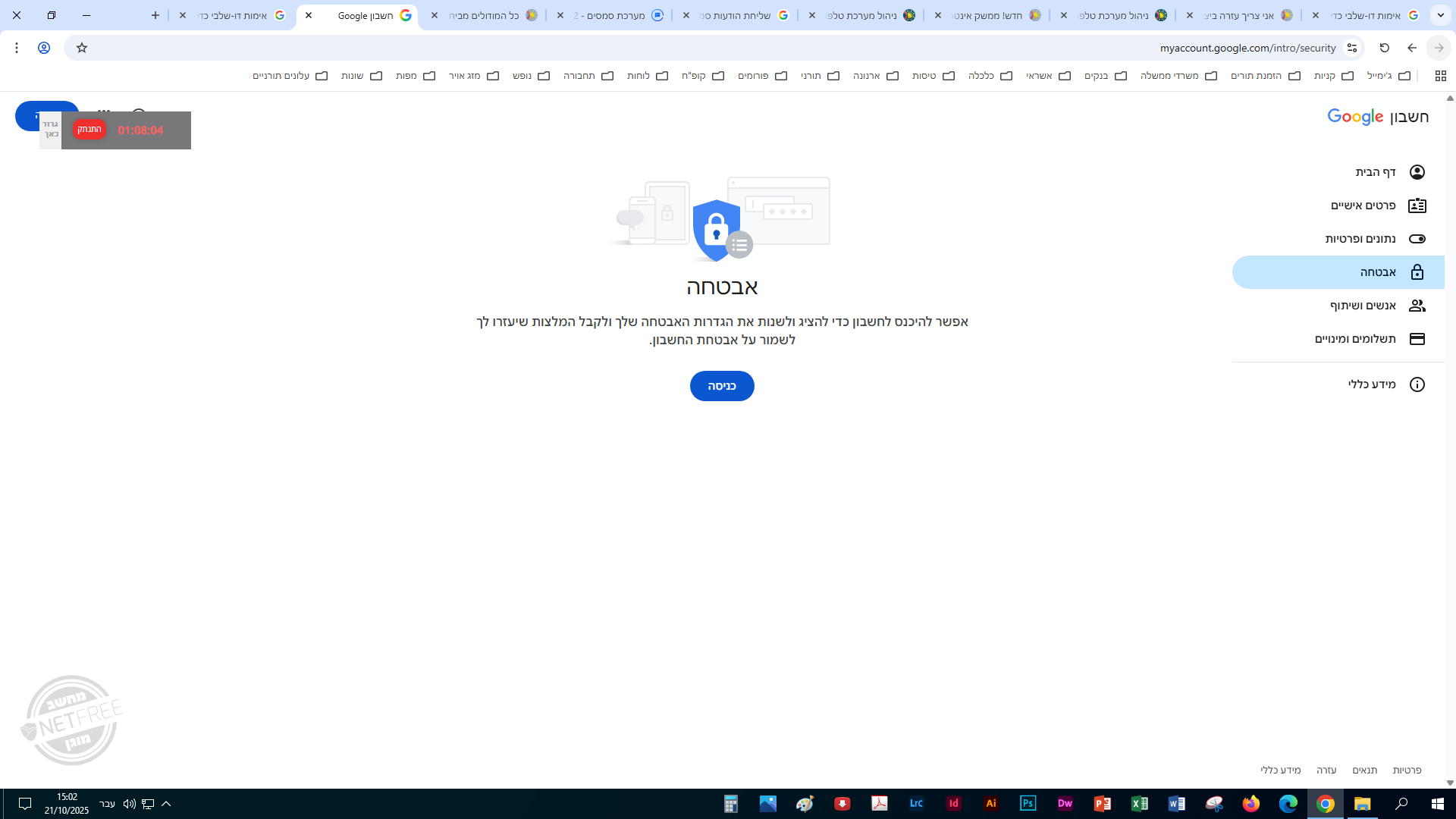Launch Excel from the taskbar
Image resolution: width=1456 pixels, height=819 pixels.
point(1140,804)
